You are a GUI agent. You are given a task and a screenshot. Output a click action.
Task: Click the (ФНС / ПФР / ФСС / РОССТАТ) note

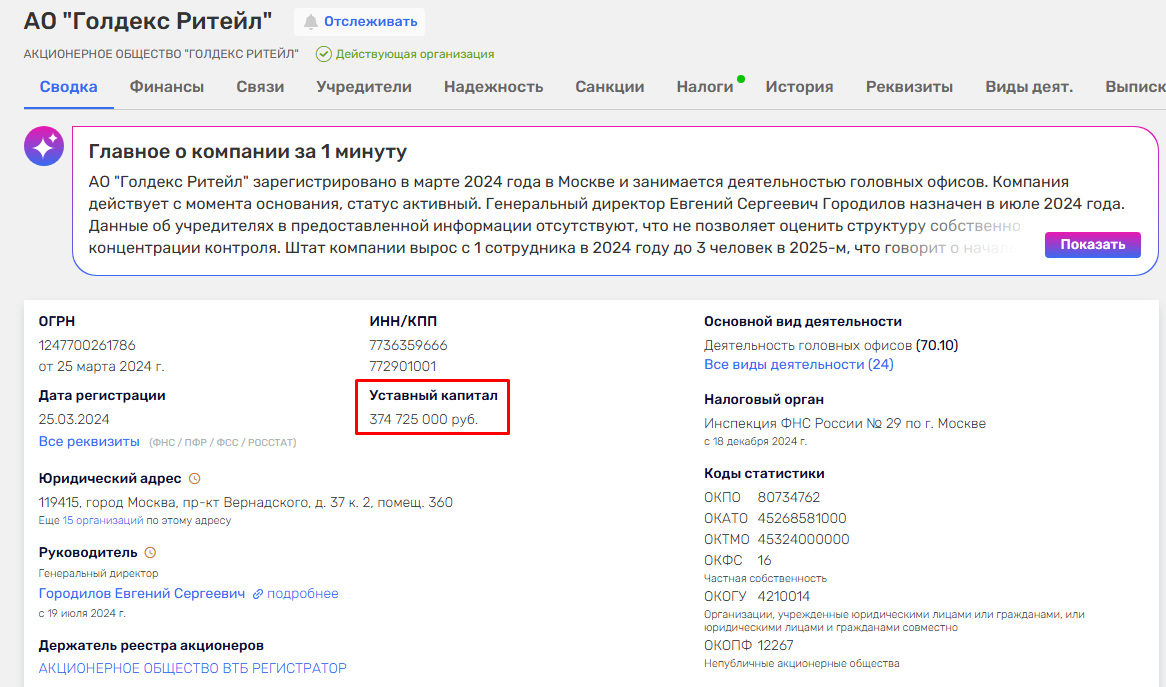click(222, 442)
